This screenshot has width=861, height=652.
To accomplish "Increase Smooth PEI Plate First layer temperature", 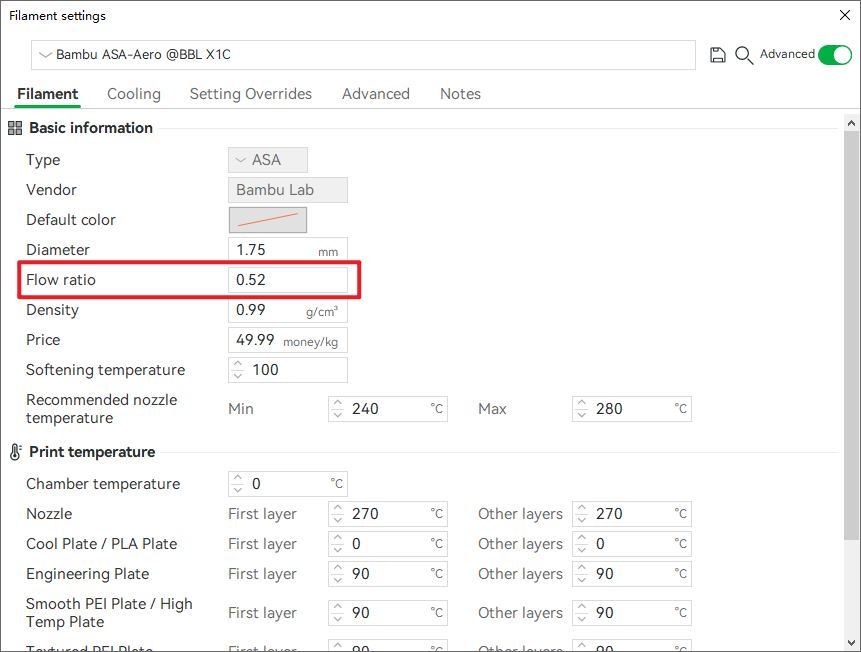I will tap(338, 607).
